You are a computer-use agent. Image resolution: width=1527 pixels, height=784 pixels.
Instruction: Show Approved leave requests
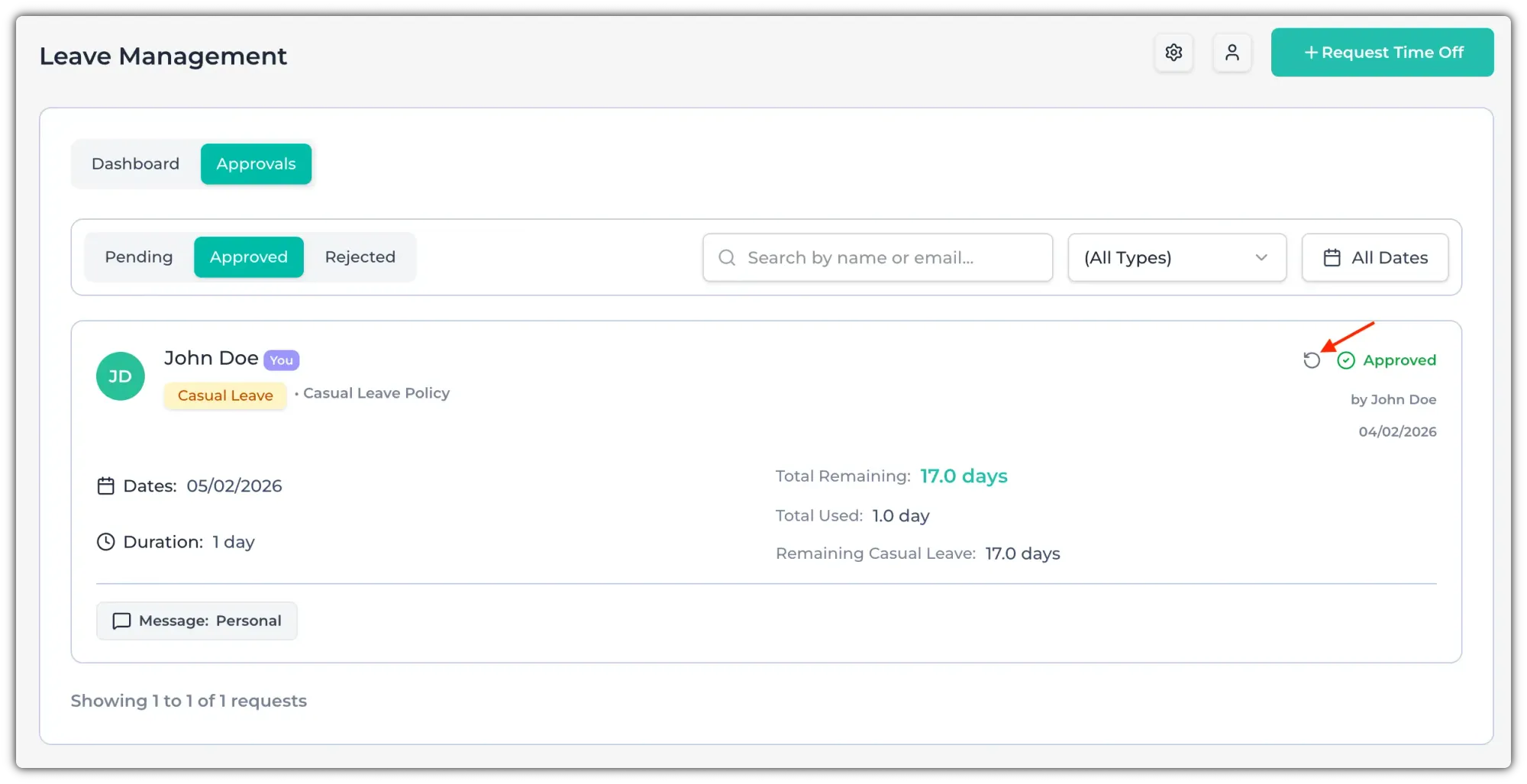pyautogui.click(x=249, y=257)
